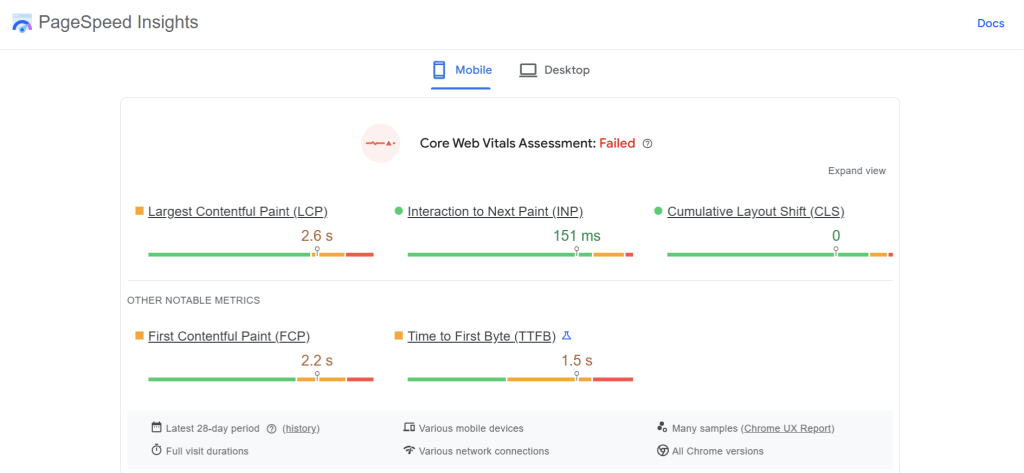The width and height of the screenshot is (1024, 473).
Task: Click Chrome icon beside All Chrome versions
Action: tap(662, 450)
